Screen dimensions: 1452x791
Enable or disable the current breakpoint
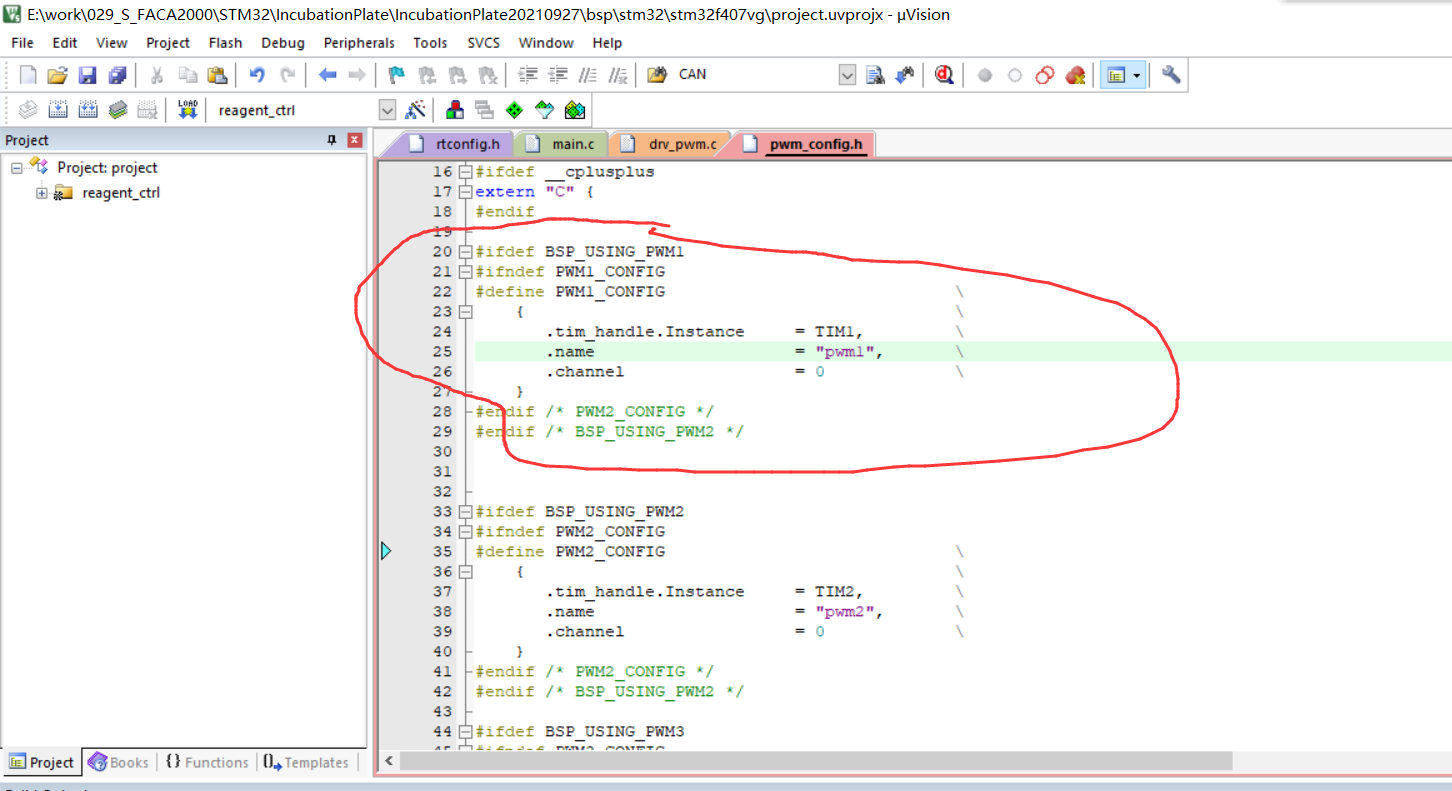click(1013, 74)
